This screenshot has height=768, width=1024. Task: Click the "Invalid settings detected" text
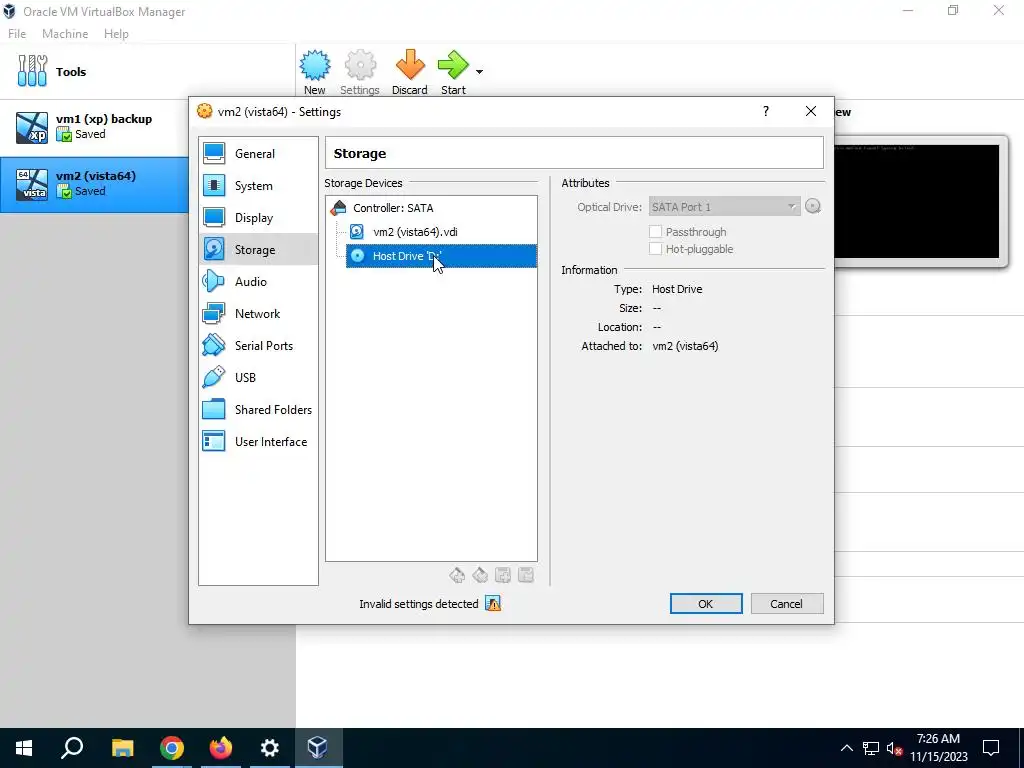pyautogui.click(x=419, y=604)
